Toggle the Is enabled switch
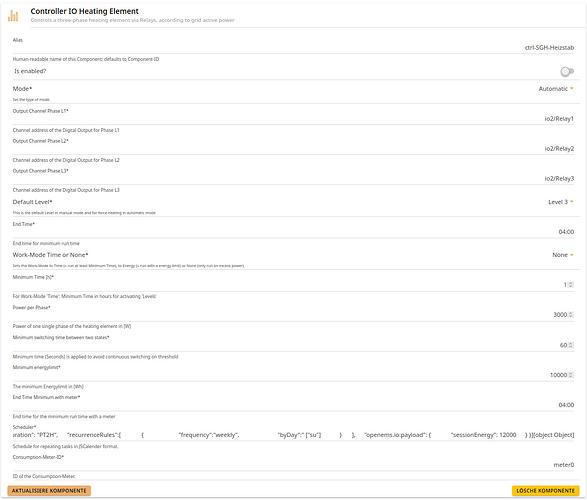The width and height of the screenshot is (587, 500). click(x=567, y=71)
